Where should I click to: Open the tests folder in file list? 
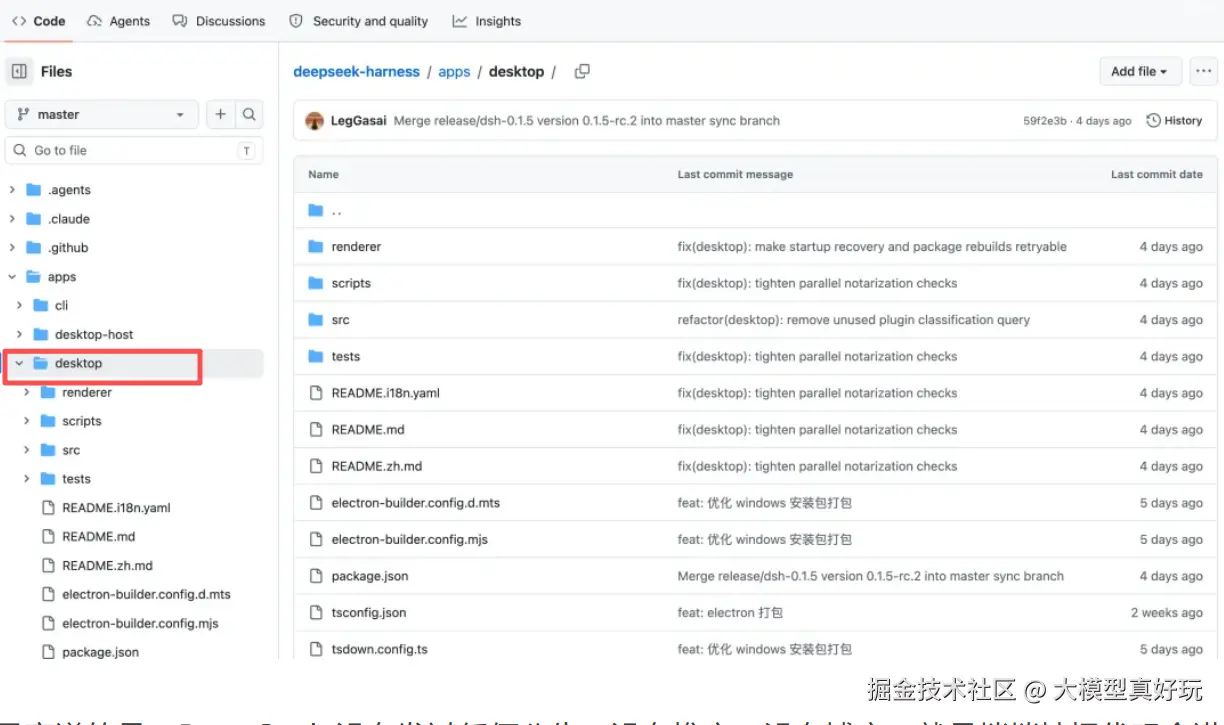pyautogui.click(x=346, y=357)
